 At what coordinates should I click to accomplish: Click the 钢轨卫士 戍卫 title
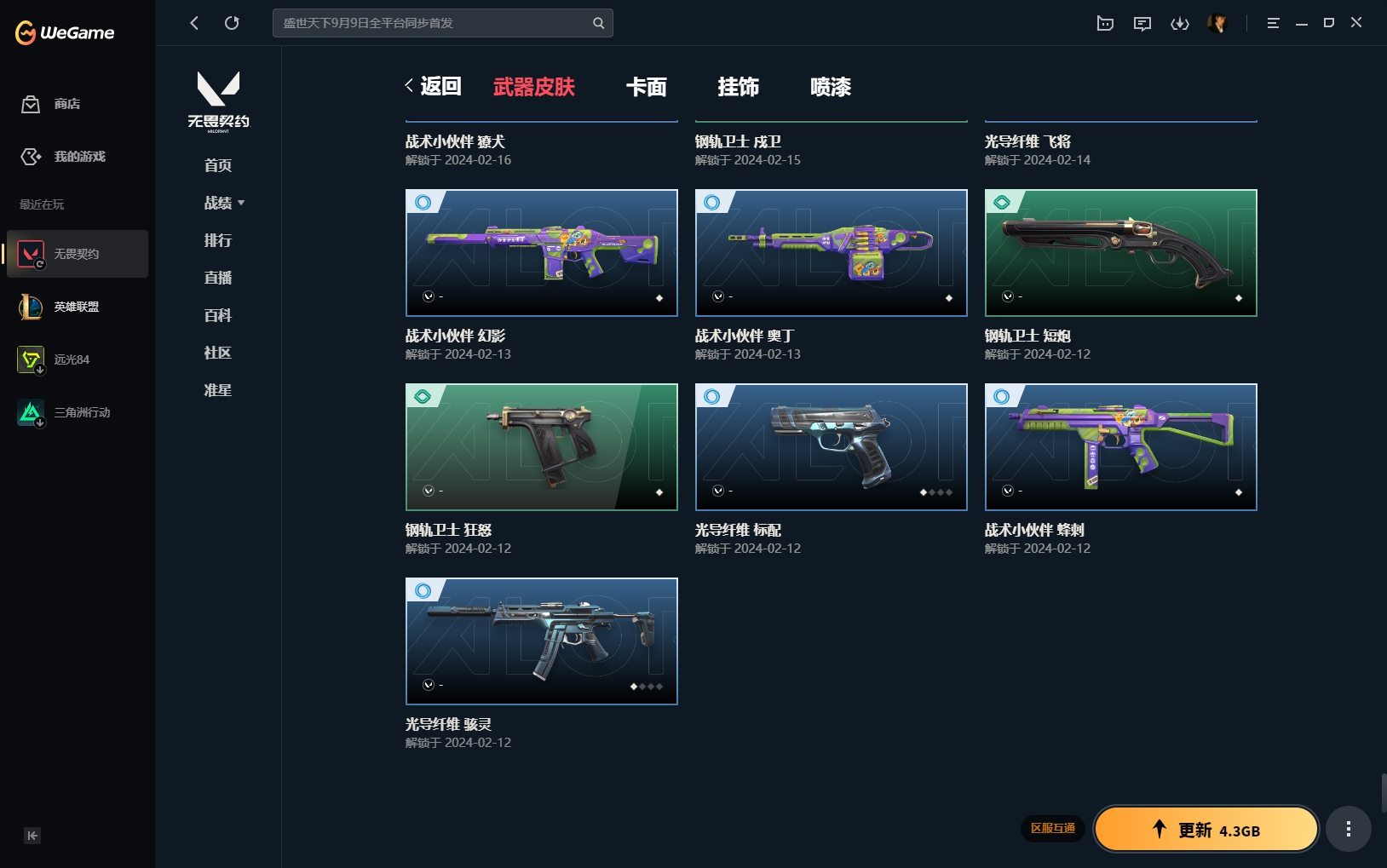738,141
